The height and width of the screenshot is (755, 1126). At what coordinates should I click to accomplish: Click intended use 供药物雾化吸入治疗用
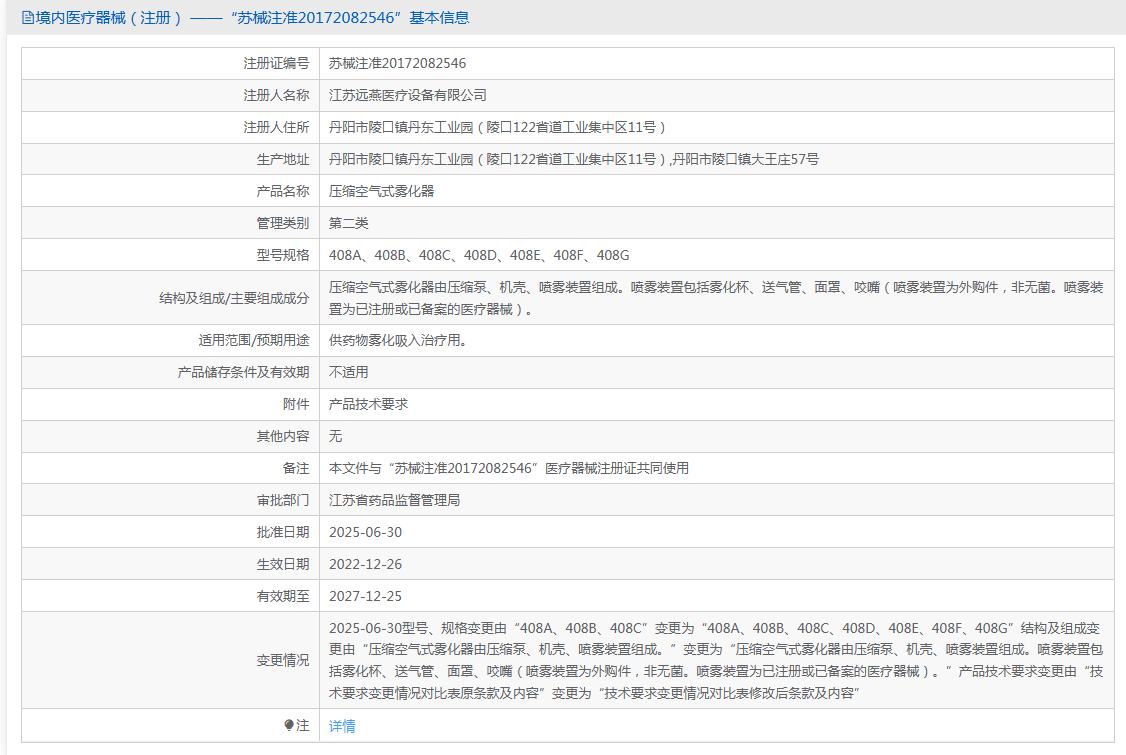(397, 340)
